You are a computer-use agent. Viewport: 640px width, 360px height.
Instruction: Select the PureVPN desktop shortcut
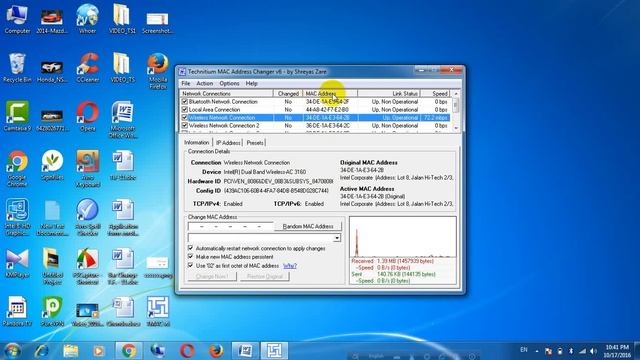tap(52, 311)
